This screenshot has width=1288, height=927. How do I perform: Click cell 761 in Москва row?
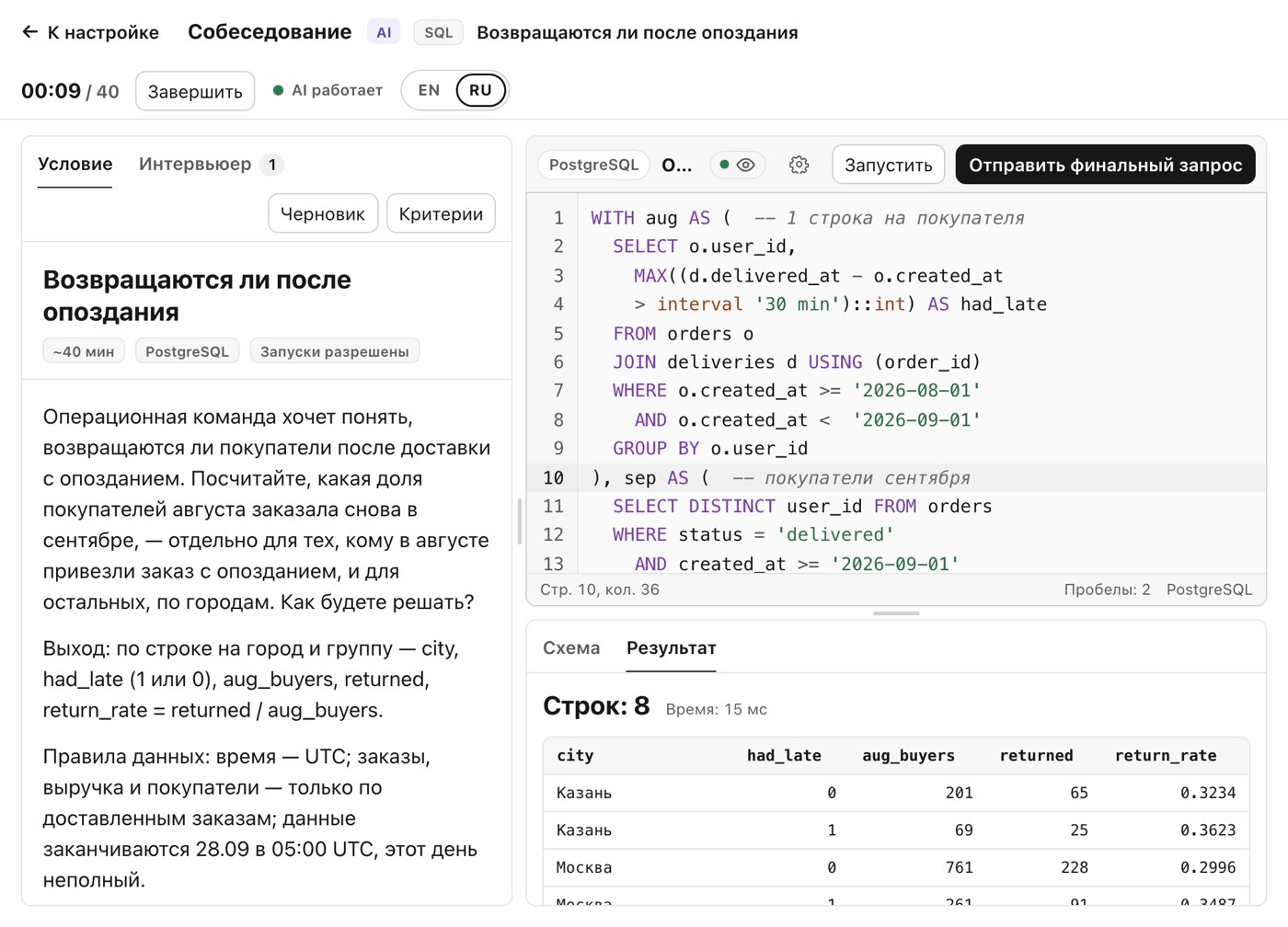pos(959,867)
